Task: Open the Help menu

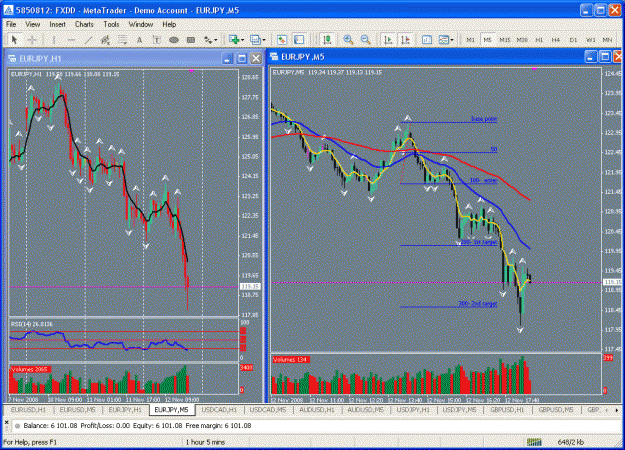Action: click(x=169, y=24)
